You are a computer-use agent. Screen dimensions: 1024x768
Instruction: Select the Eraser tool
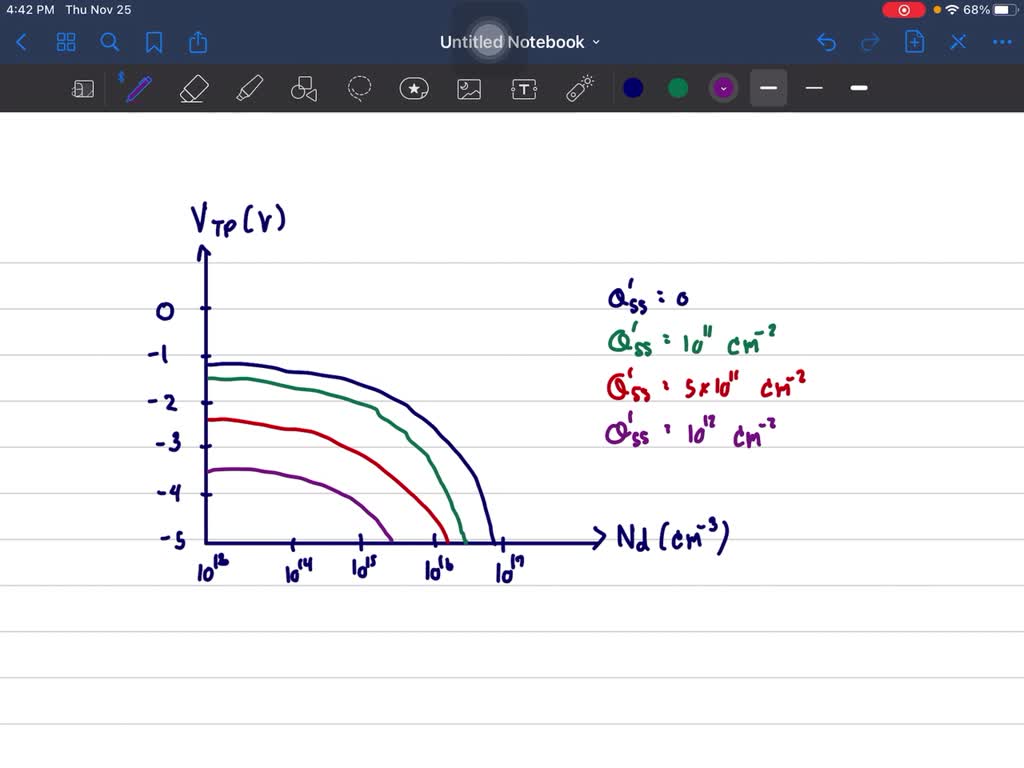pyautogui.click(x=194, y=88)
